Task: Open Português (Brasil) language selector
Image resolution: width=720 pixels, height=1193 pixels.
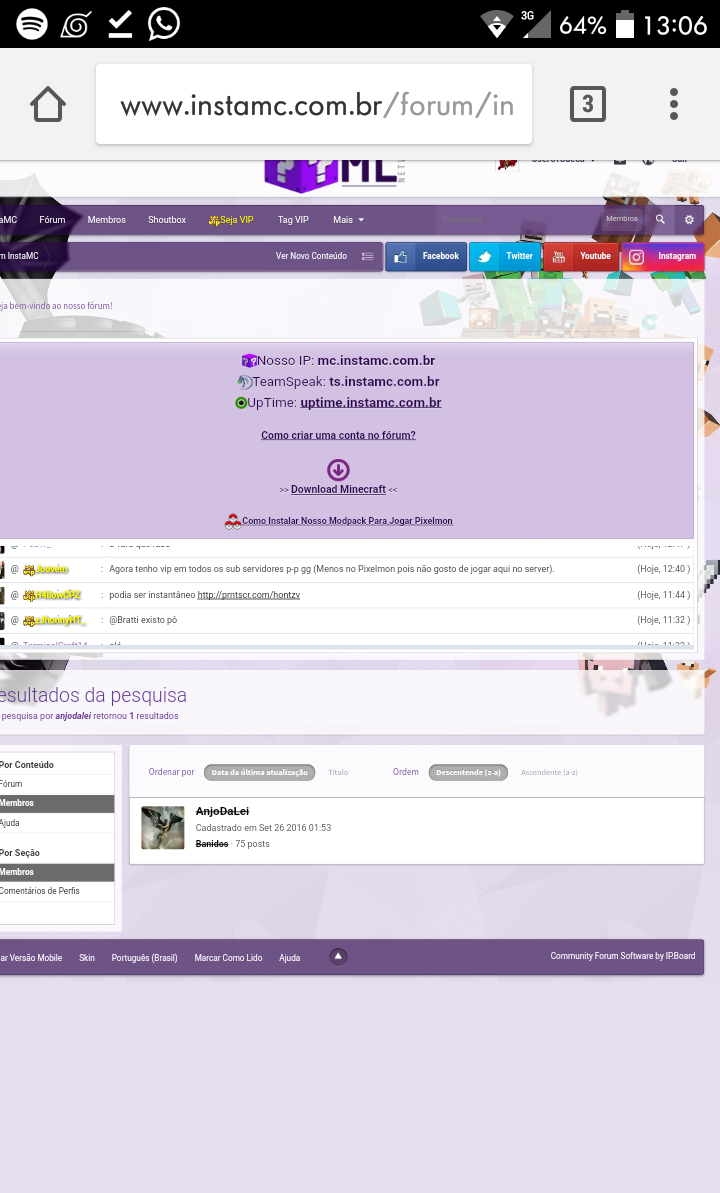Action: pyautogui.click(x=144, y=957)
